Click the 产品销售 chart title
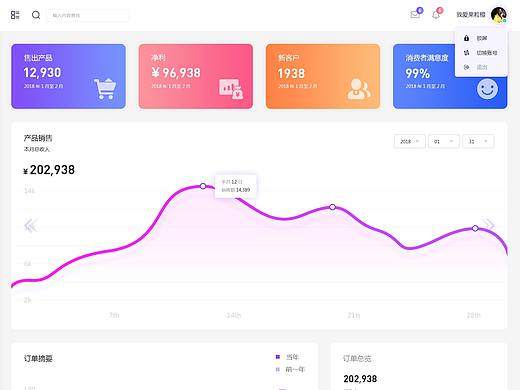This screenshot has height=390, width=520. [38, 138]
